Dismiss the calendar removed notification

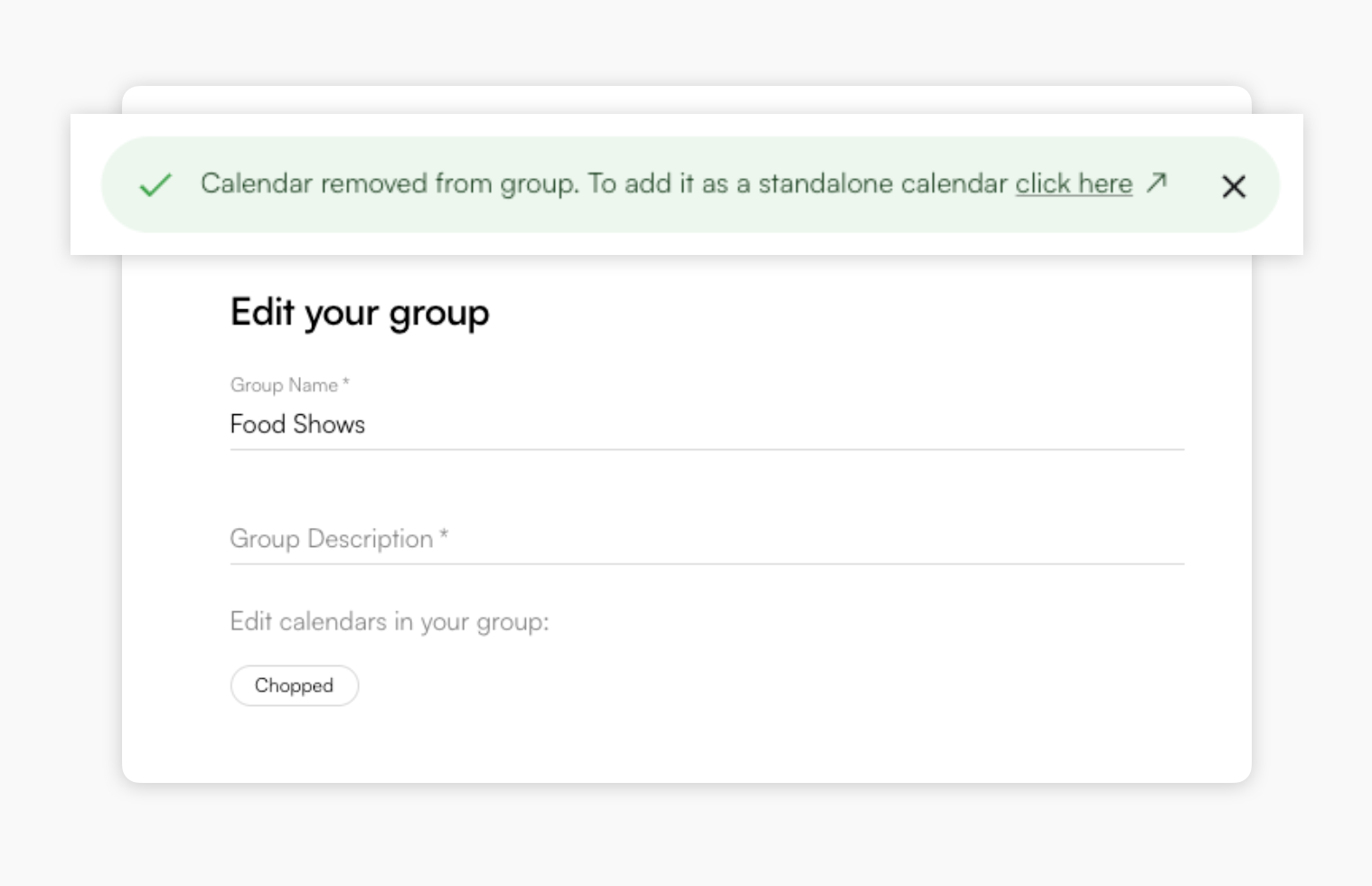1233,186
